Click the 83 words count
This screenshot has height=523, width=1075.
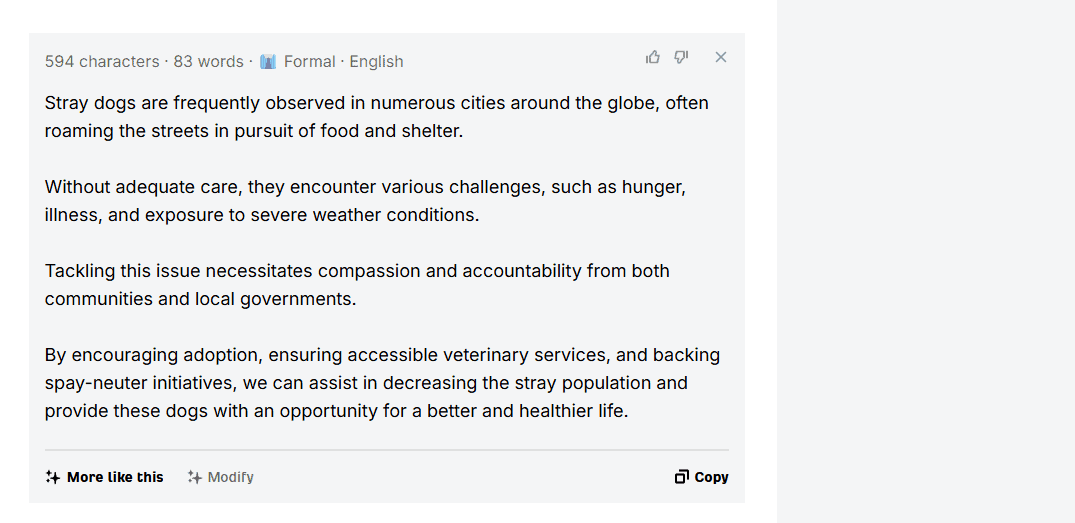208,62
